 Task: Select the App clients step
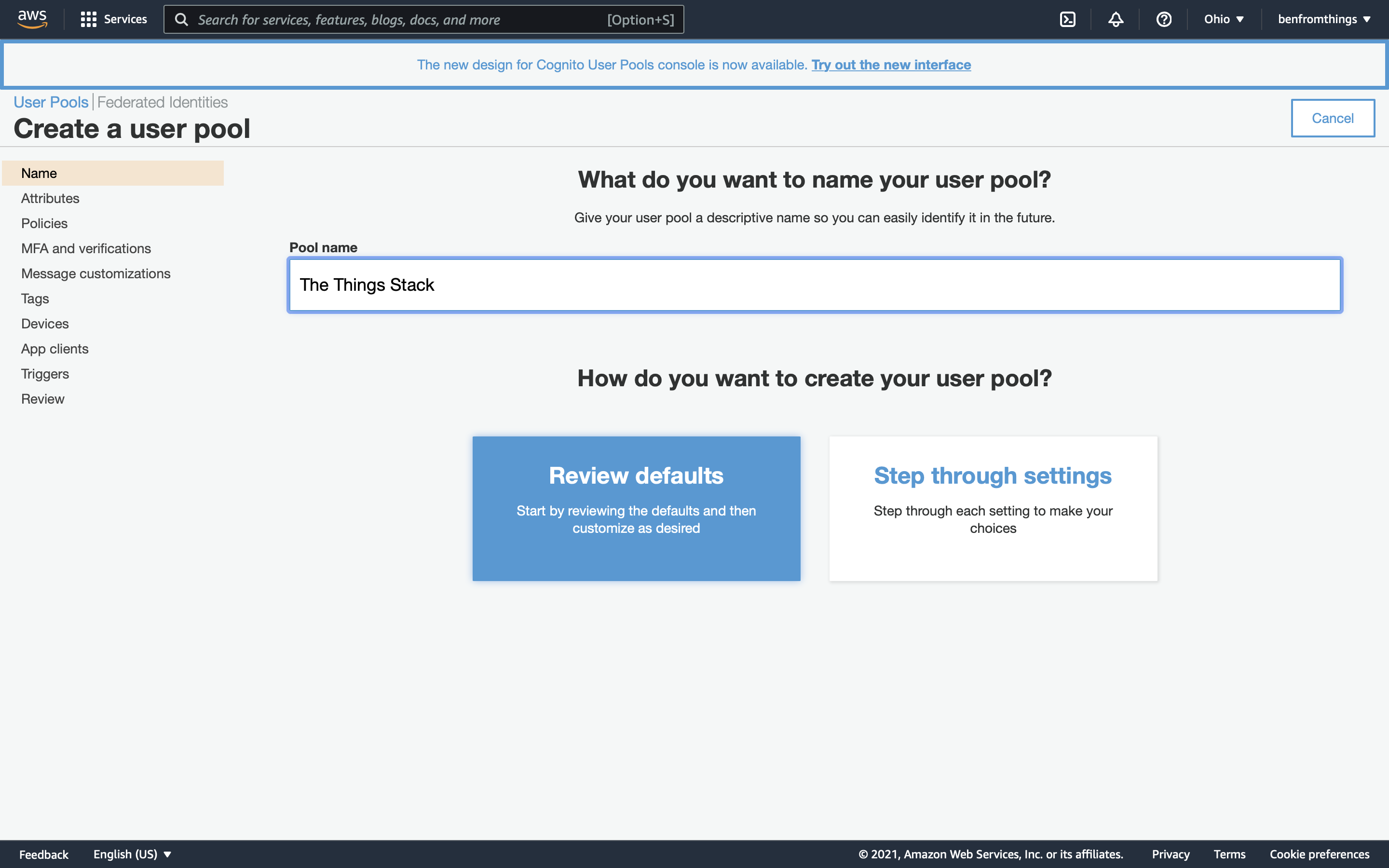click(54, 349)
